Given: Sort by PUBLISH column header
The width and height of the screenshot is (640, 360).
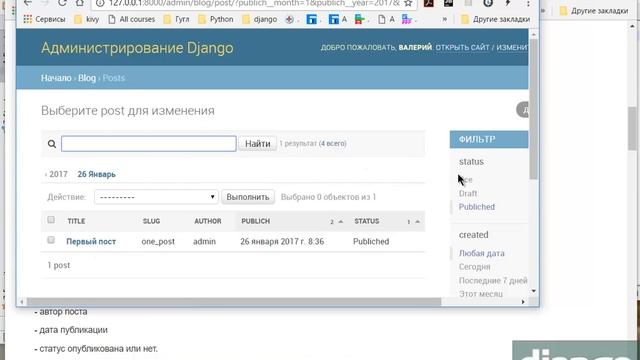Looking at the screenshot, I should pyautogui.click(x=256, y=221).
